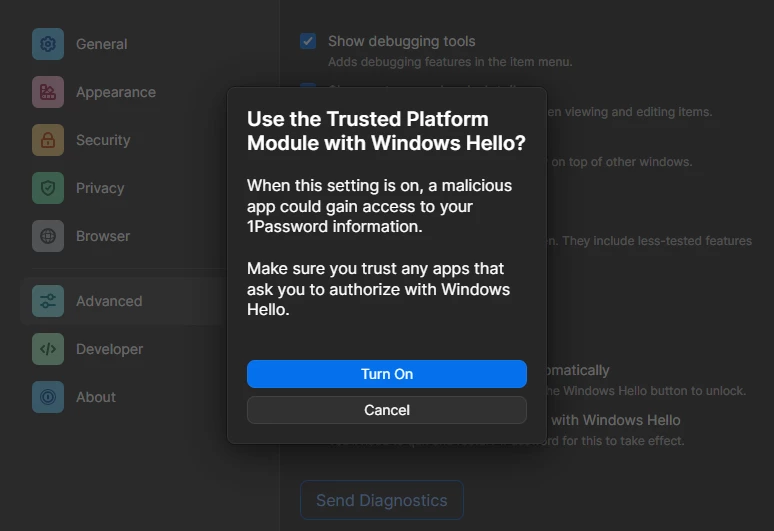Click the Privacy shield icon

(48, 188)
